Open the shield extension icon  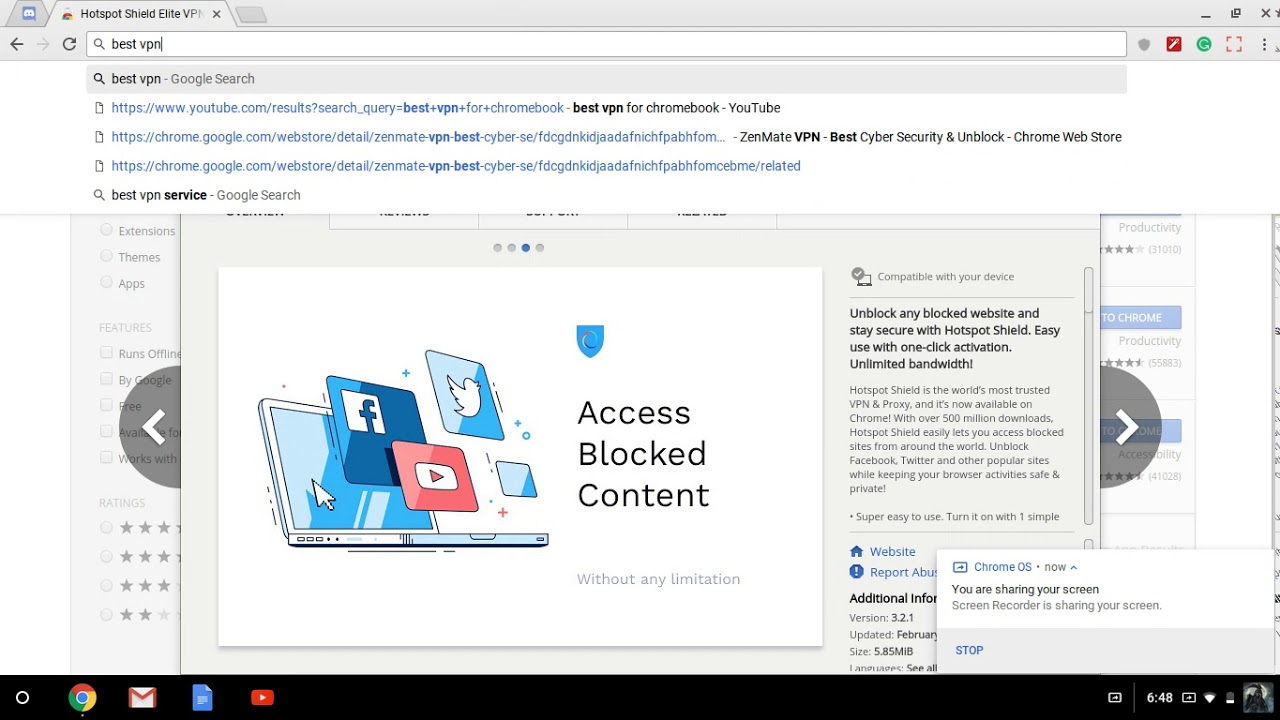point(1145,44)
